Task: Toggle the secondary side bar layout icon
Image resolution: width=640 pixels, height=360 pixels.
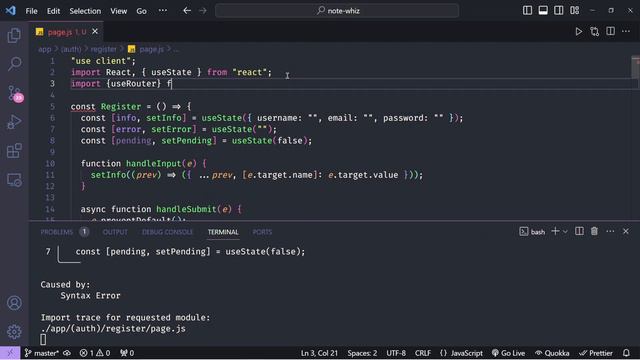Action: pos(559,11)
